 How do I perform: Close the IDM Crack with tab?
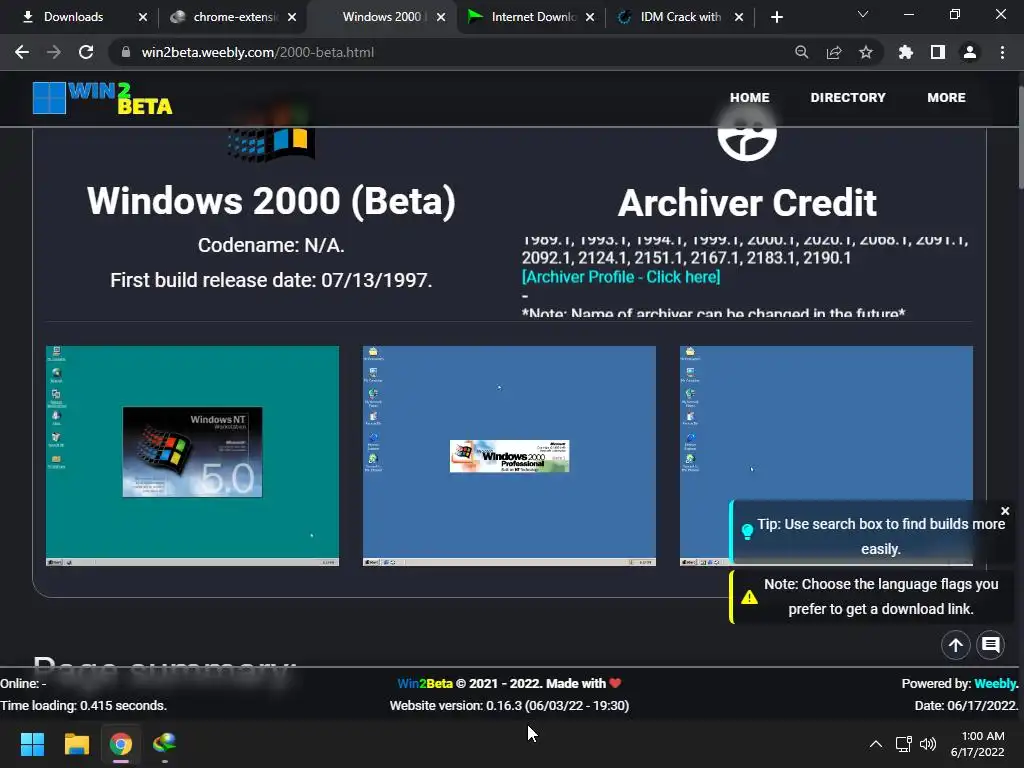pos(739,18)
